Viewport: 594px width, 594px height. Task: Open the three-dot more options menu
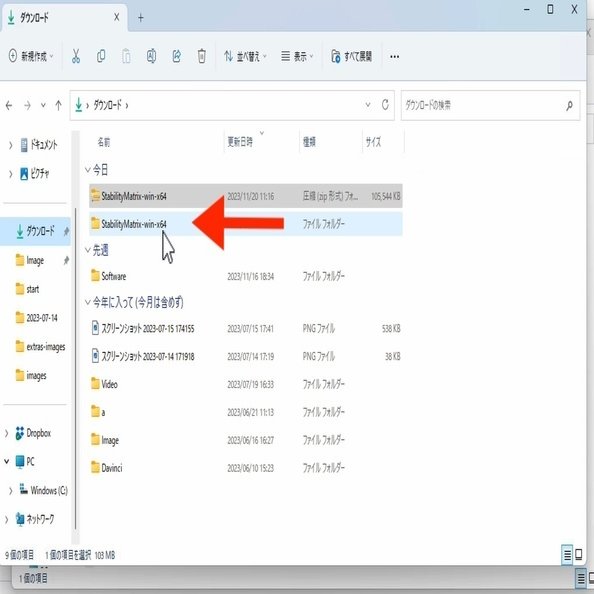tap(394, 56)
